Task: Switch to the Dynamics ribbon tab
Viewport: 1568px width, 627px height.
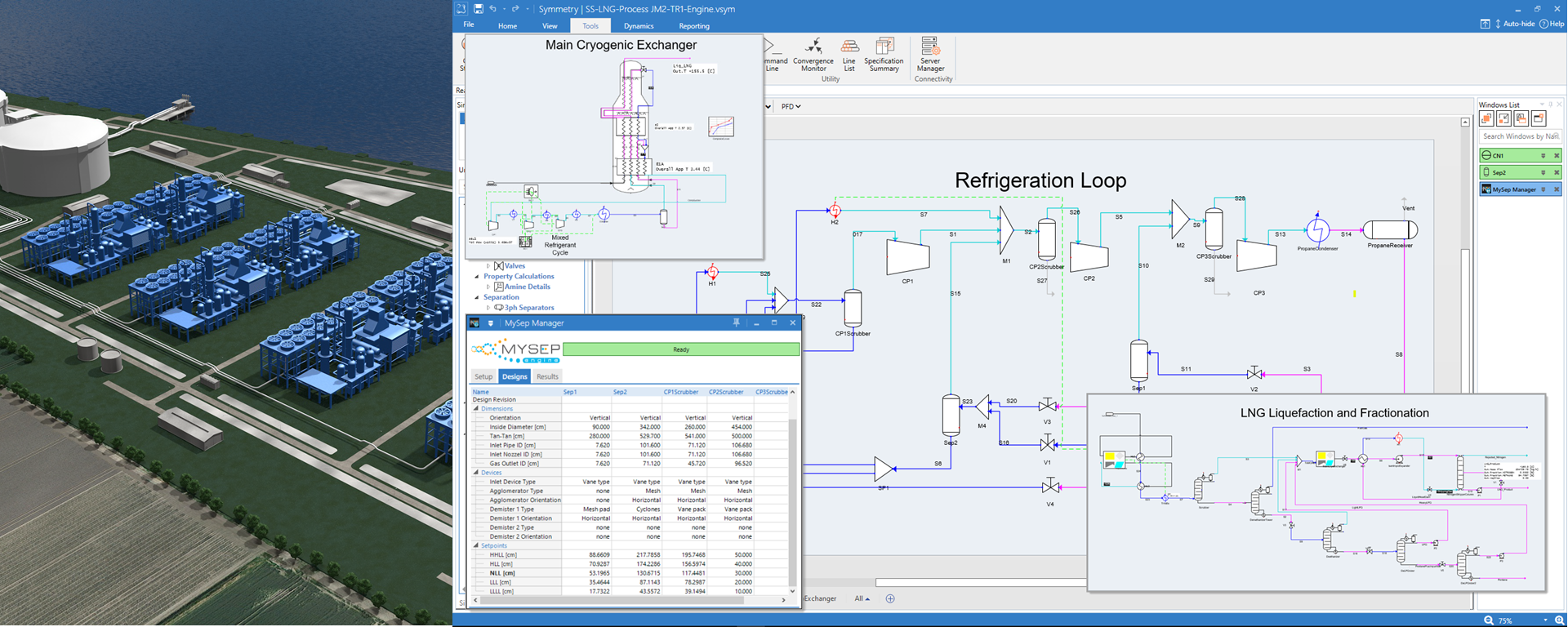Action: click(639, 26)
